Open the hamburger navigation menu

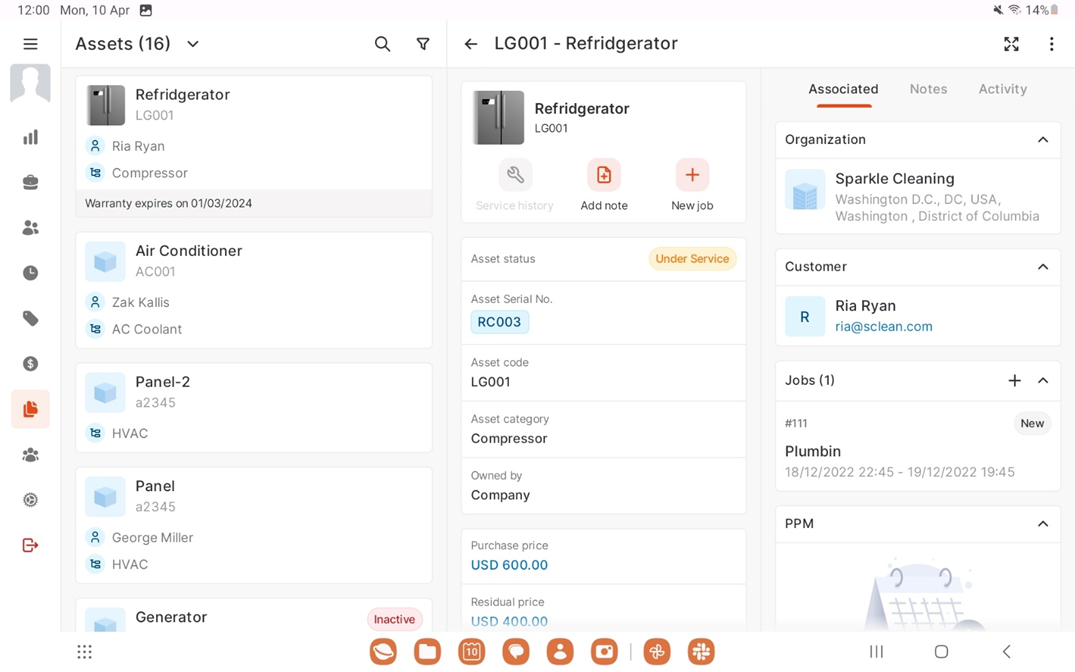coord(30,44)
